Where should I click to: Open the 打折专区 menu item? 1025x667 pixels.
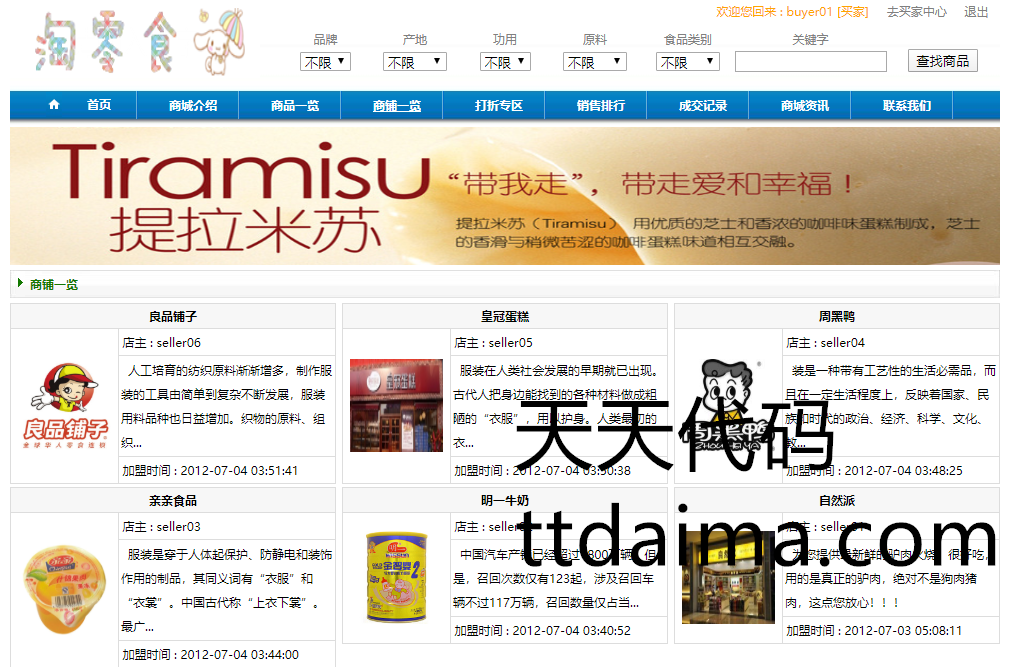coord(499,106)
